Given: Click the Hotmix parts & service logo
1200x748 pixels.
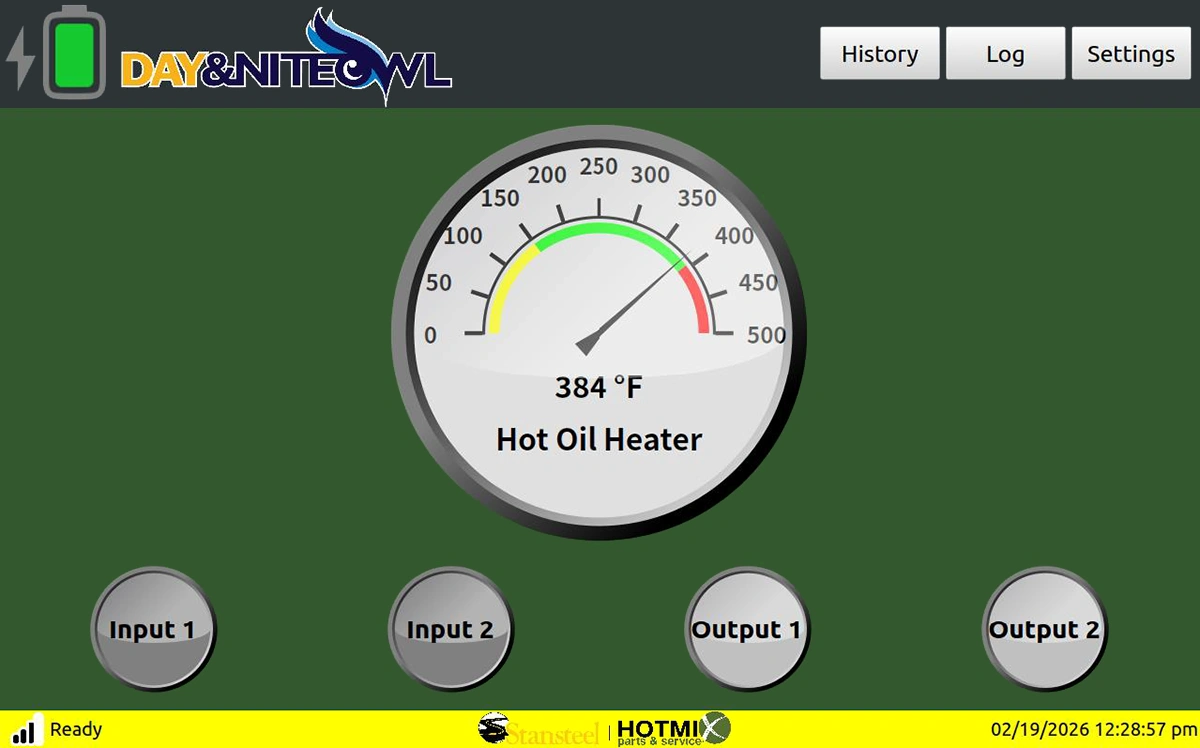Looking at the screenshot, I should [x=674, y=729].
